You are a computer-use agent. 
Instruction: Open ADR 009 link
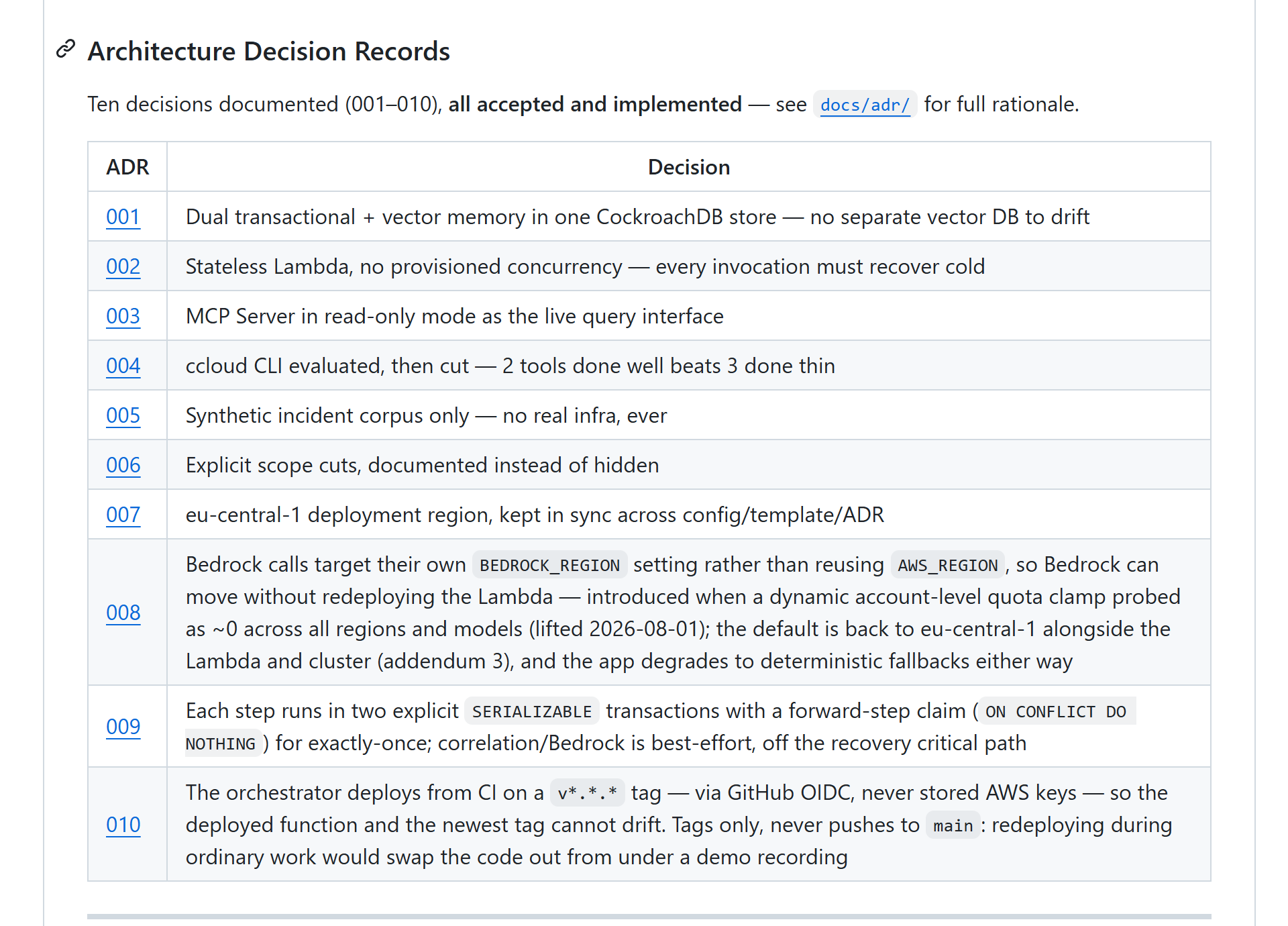pos(123,727)
